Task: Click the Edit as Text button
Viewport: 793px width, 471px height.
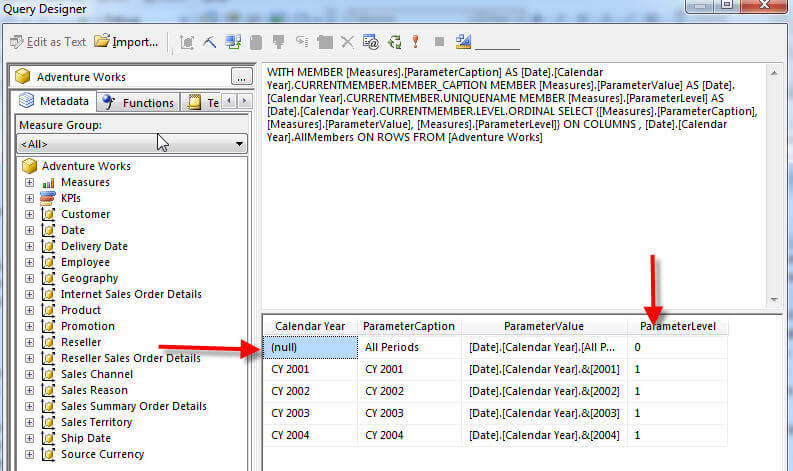Action: [48, 42]
